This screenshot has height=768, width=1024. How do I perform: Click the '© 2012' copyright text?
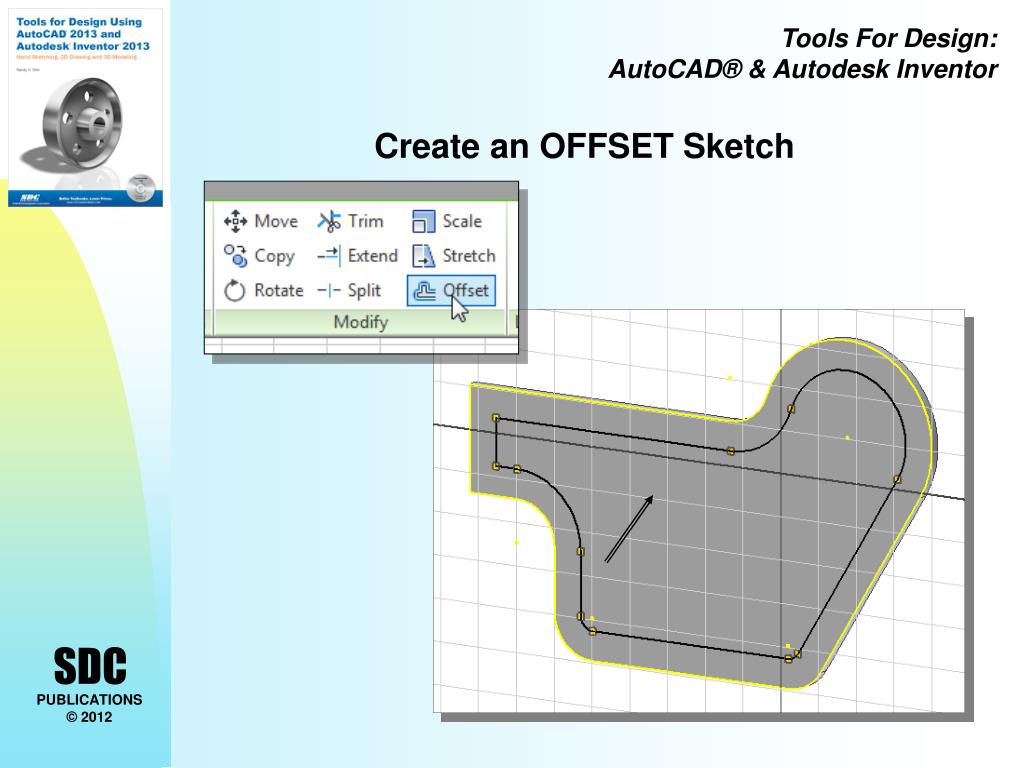click(x=89, y=717)
